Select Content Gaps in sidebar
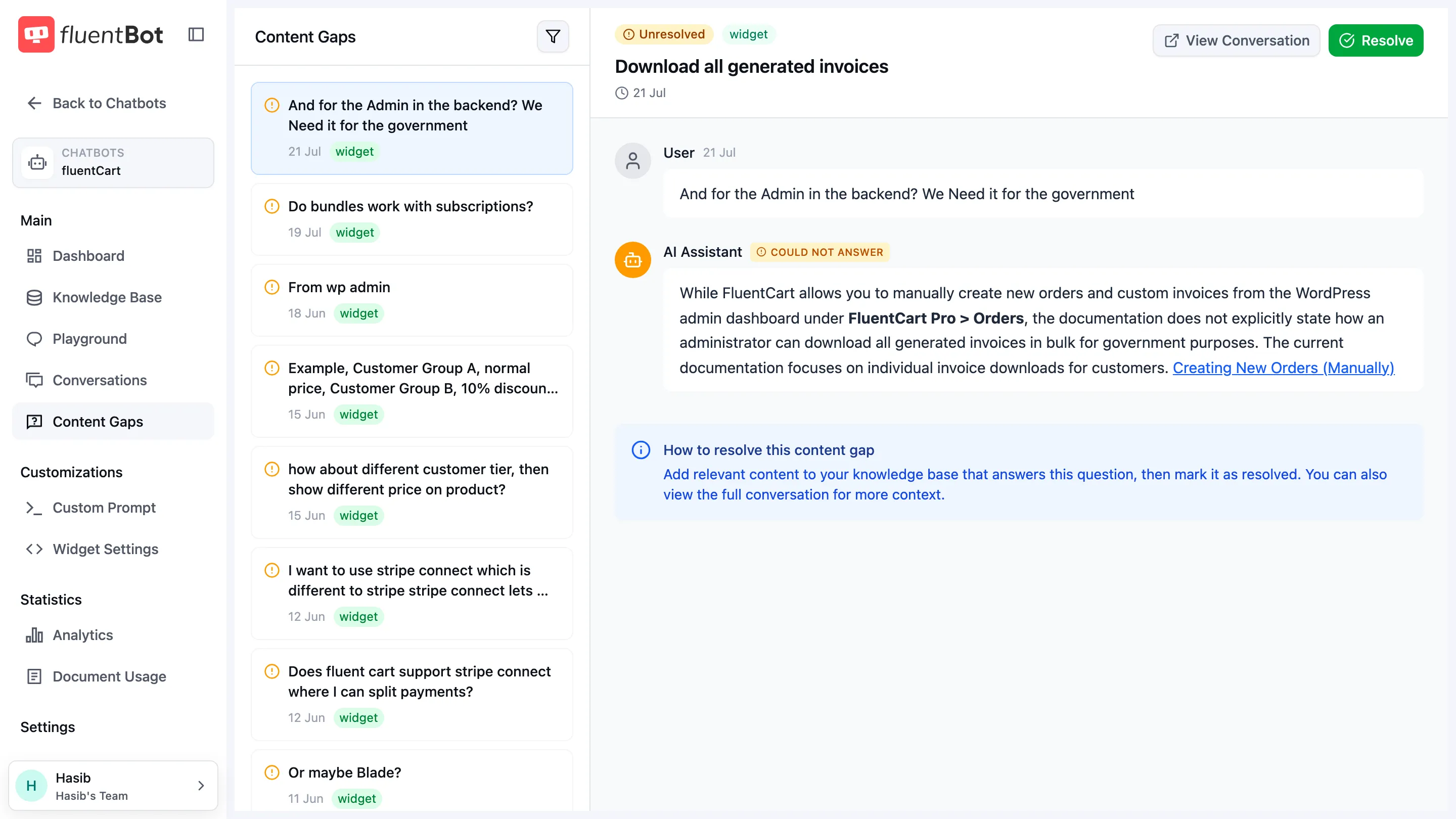 pyautogui.click(x=113, y=421)
